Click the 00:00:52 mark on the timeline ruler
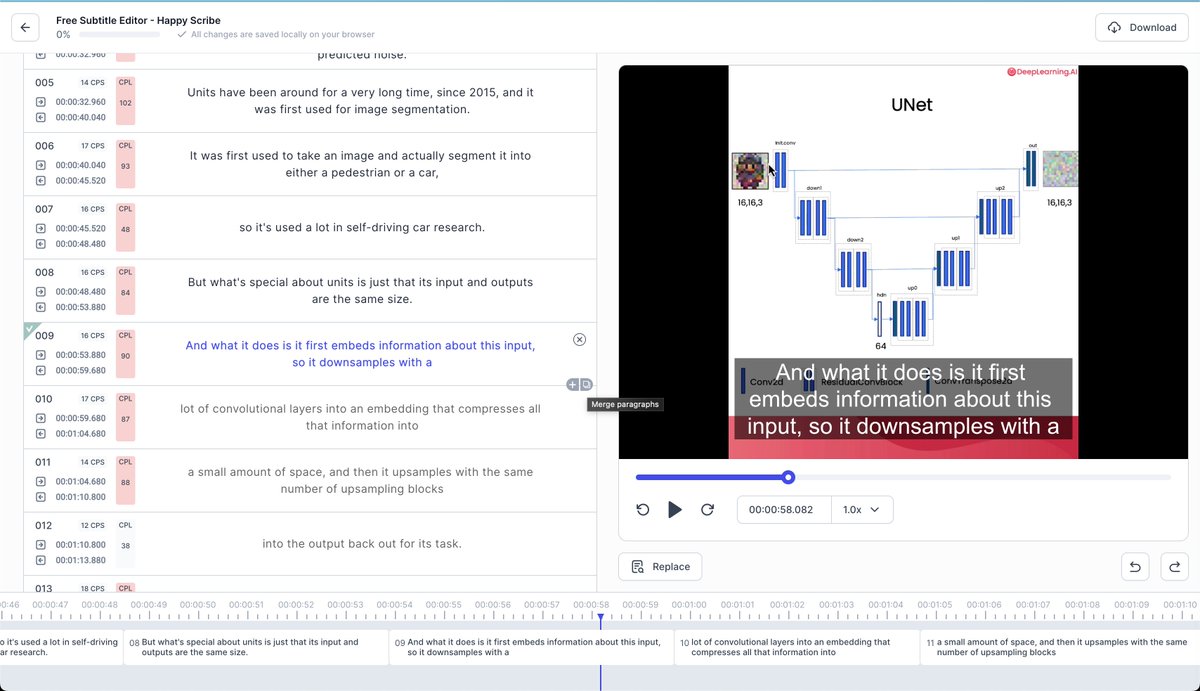This screenshot has height=691, width=1200. [x=296, y=605]
